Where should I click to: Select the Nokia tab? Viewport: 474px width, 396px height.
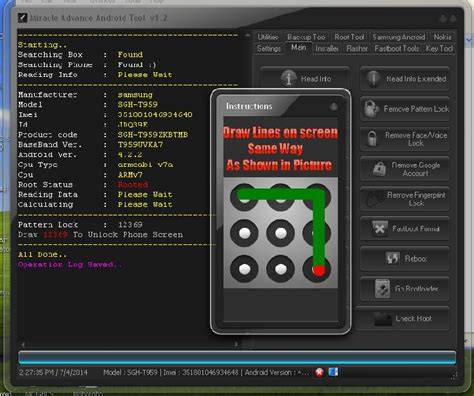(x=442, y=37)
